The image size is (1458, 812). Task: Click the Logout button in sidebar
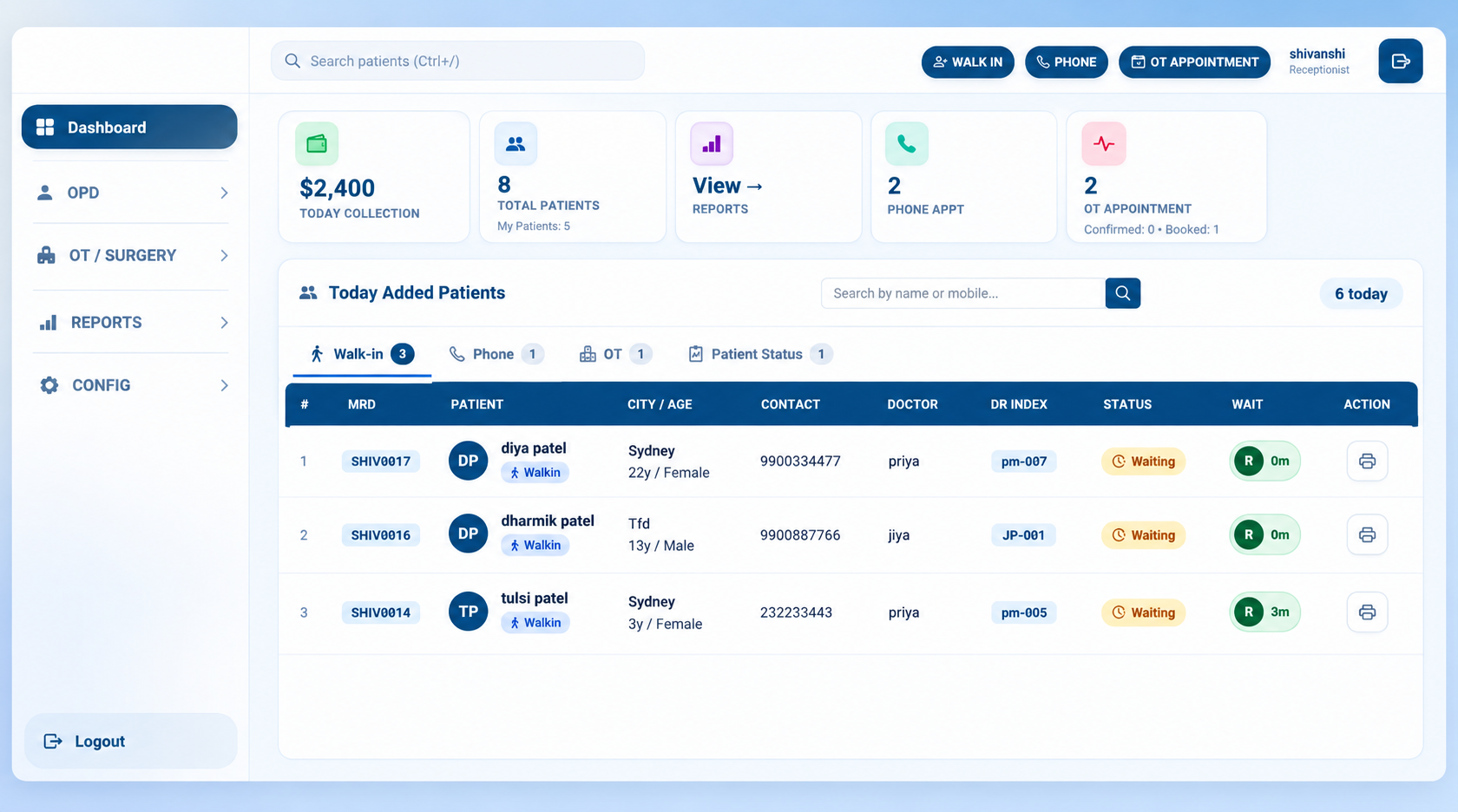coord(130,741)
